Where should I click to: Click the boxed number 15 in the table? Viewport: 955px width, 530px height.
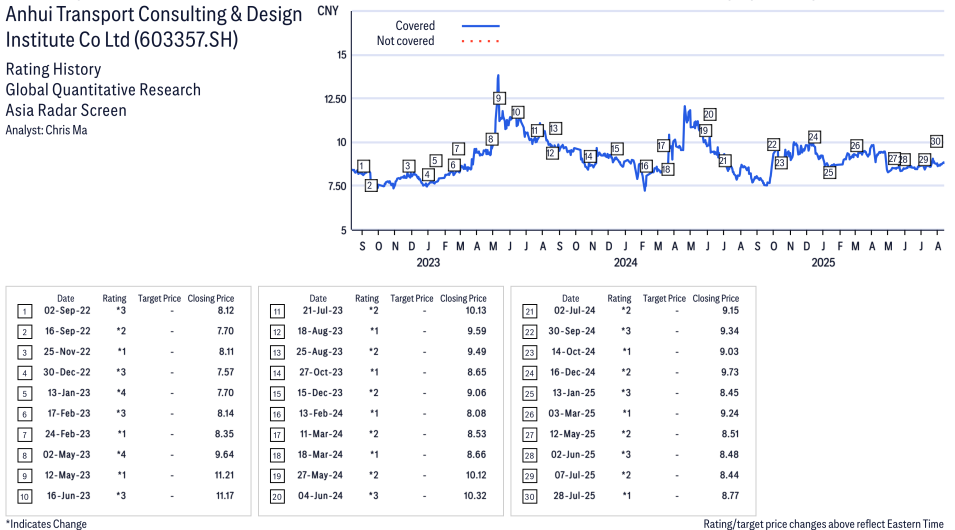click(277, 394)
